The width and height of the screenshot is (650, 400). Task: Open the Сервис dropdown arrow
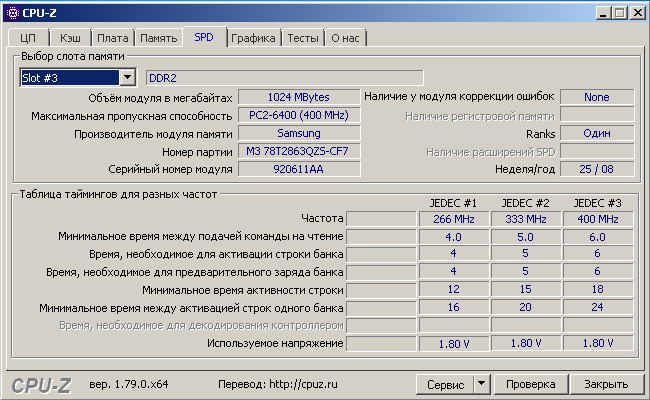[482, 384]
